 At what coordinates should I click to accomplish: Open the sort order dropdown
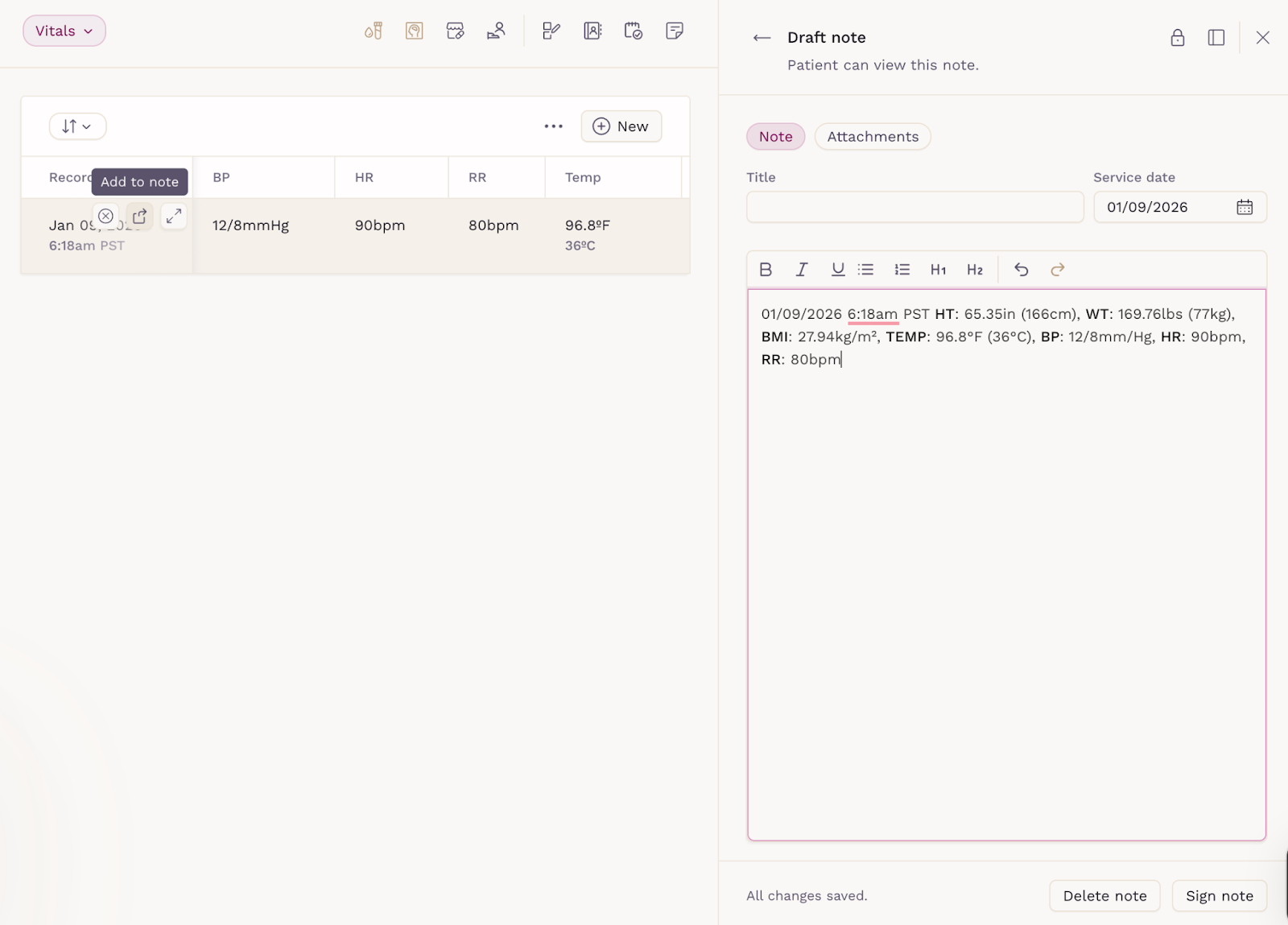click(77, 126)
